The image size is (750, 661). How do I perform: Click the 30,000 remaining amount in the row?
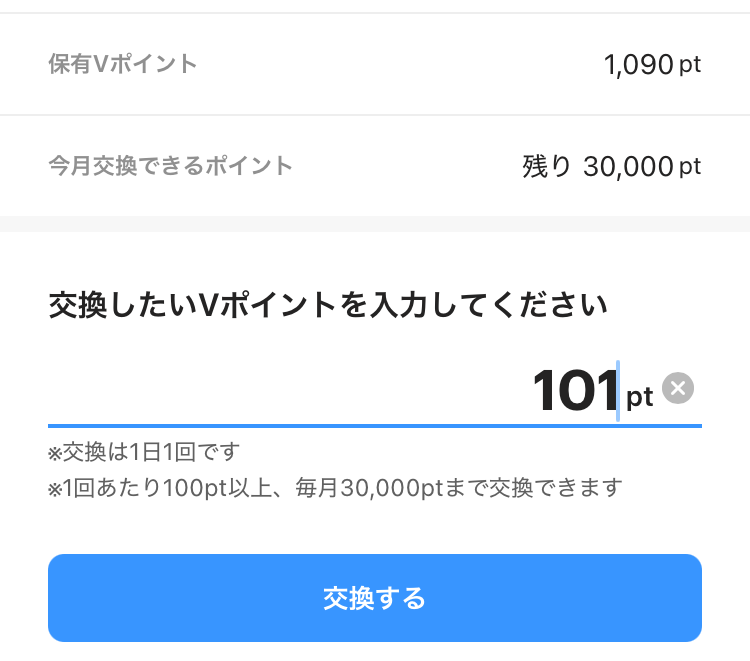pyautogui.click(x=627, y=166)
